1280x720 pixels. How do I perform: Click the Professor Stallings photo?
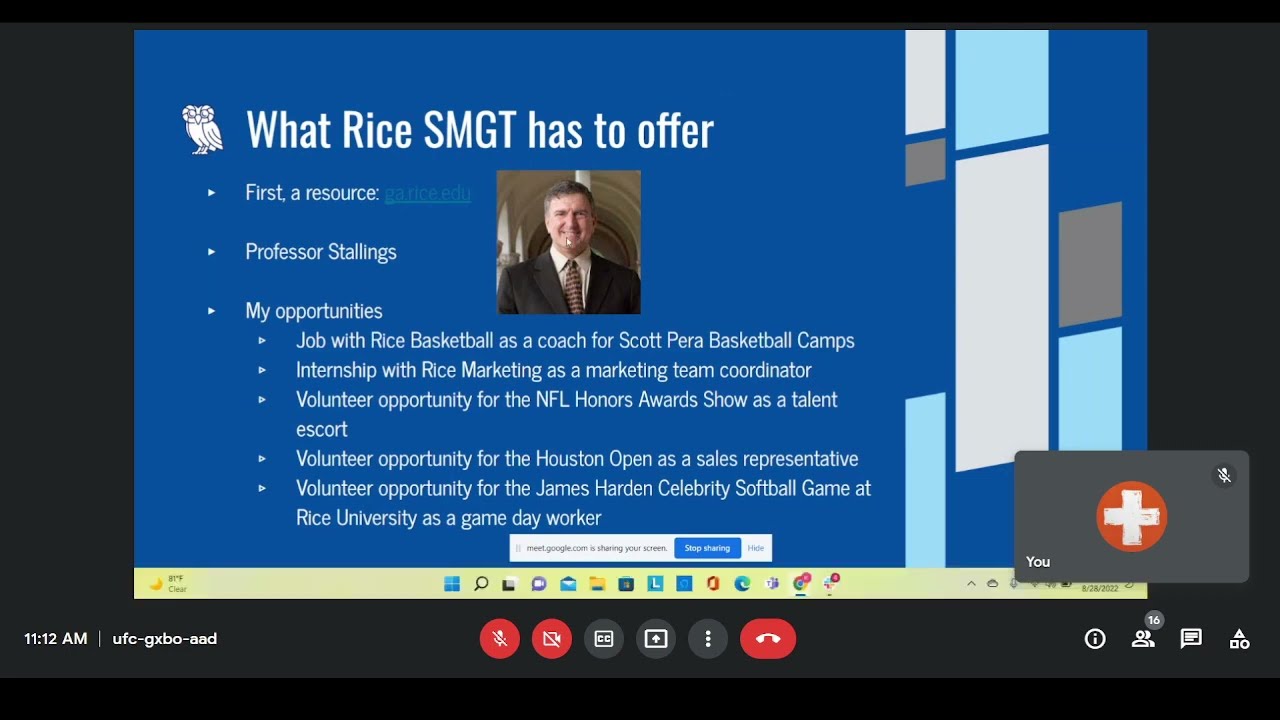569,242
